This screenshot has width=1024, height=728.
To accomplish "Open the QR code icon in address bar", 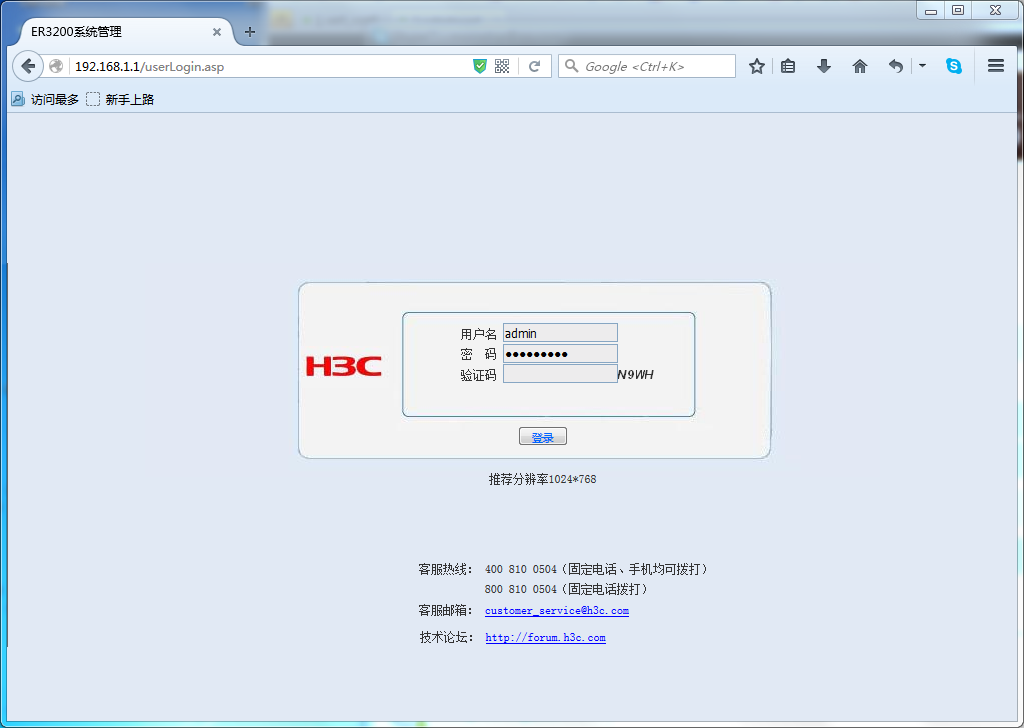I will [x=502, y=66].
